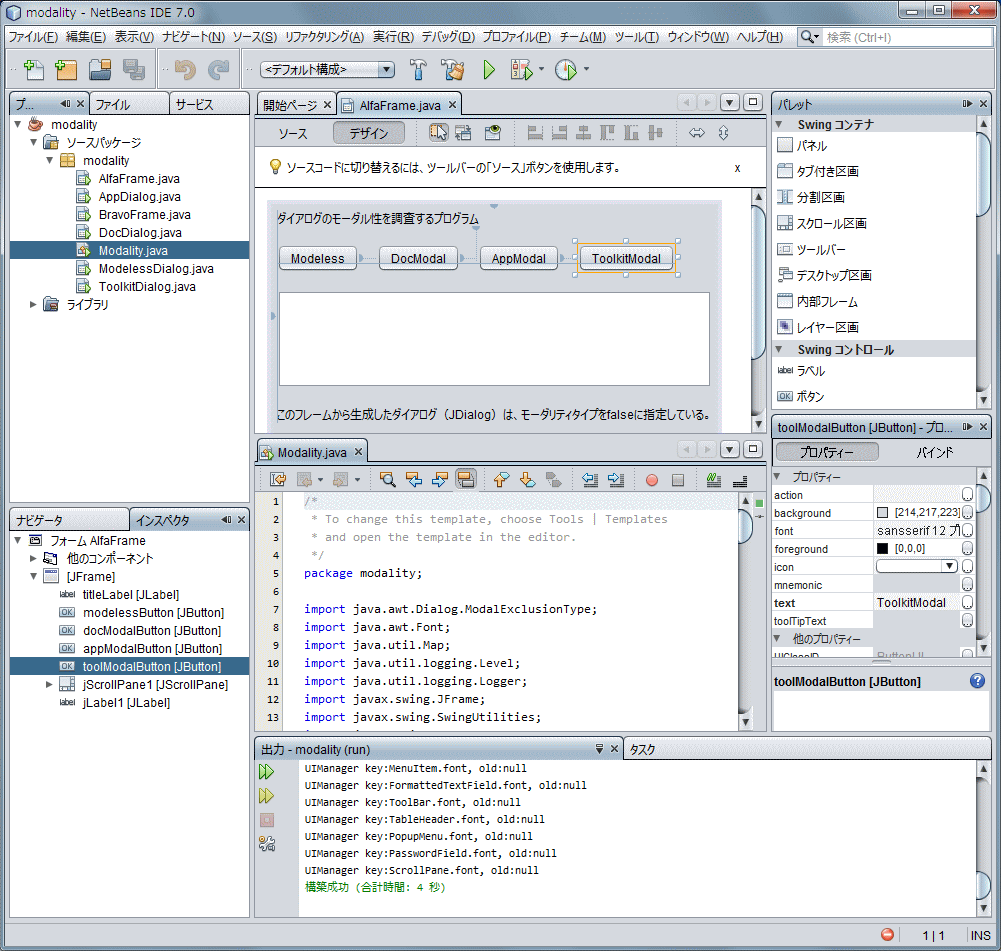Click the output panel vertical scrollbar
1001x951 pixels.
(983, 839)
